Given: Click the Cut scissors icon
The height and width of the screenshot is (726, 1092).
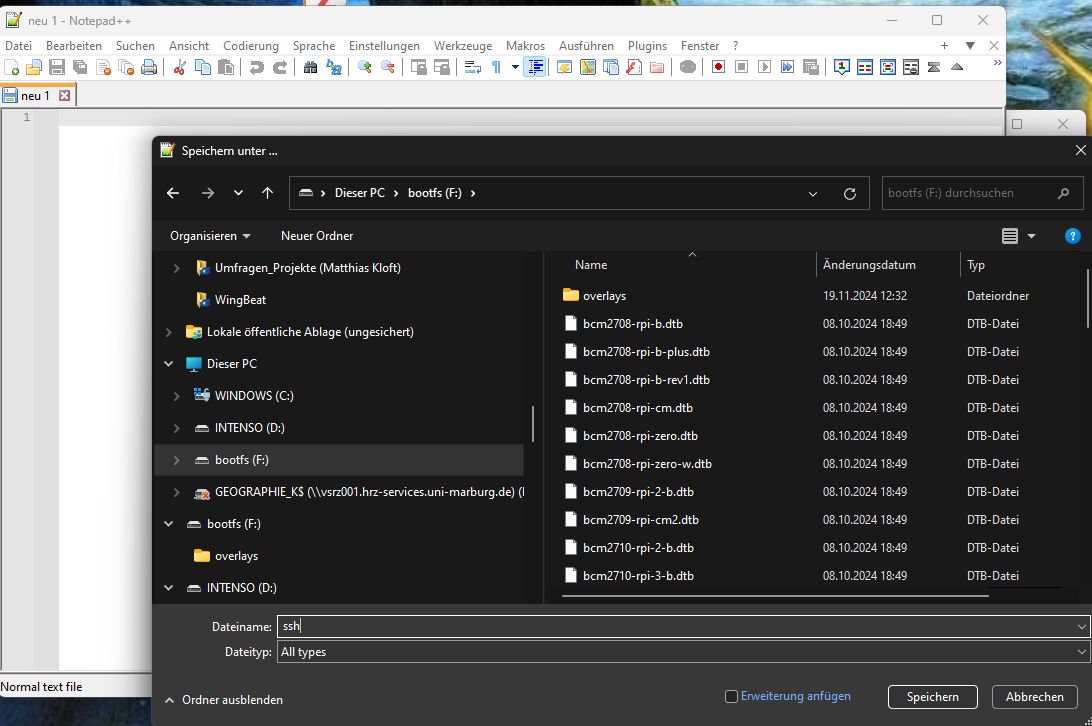Looking at the screenshot, I should 180,68.
